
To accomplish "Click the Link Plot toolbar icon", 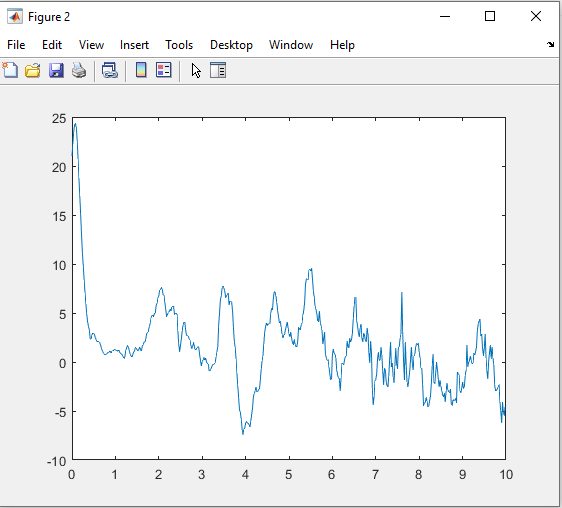I will (110, 70).
